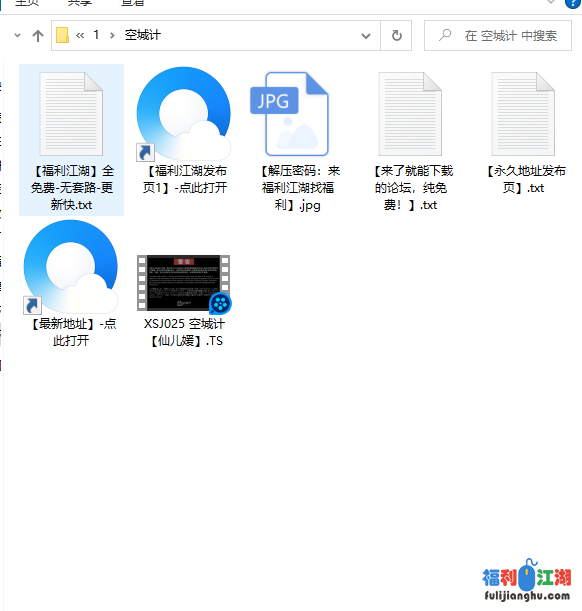Screen dimensions: 582x611
Task: Open the 福利江湖发布页1 browser shortcut
Action: pos(184,114)
